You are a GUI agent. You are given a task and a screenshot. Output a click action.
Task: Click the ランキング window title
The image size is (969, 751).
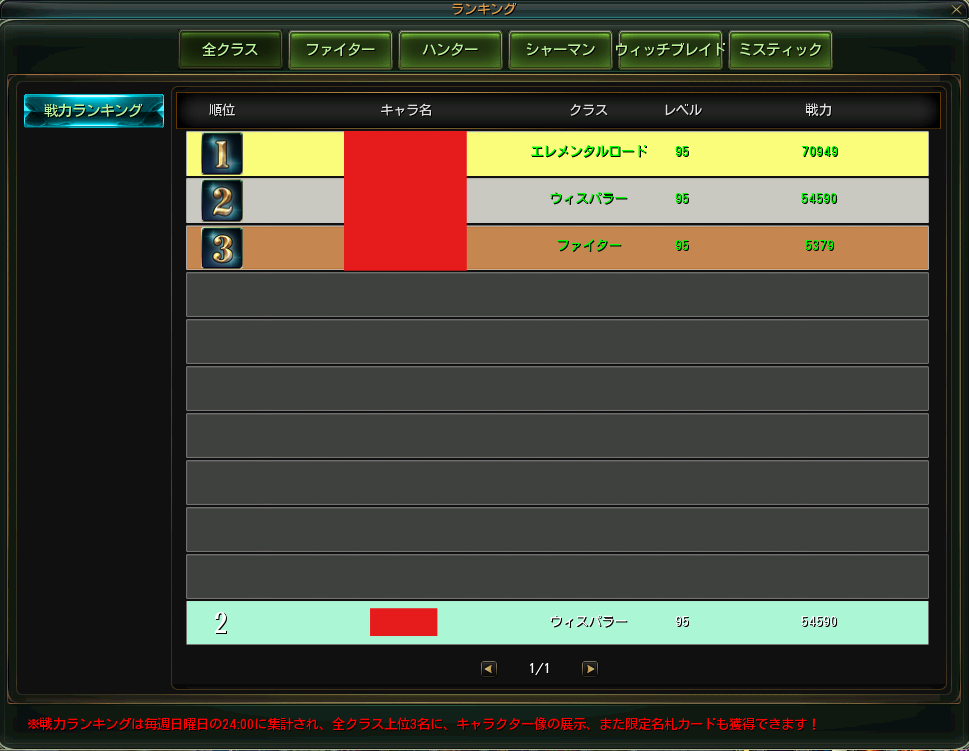(484, 9)
